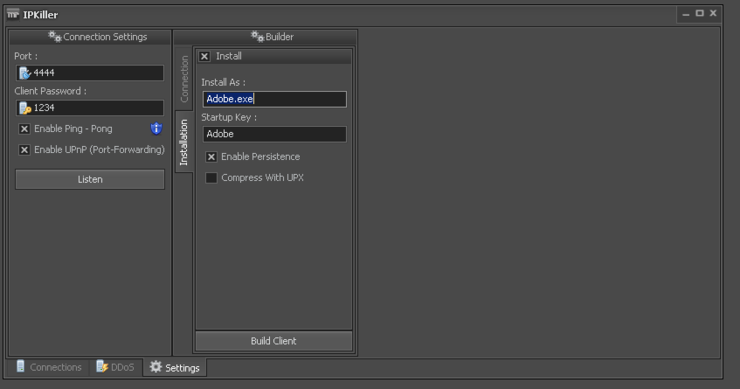Click the Install As field with Adobe.exe
The width and height of the screenshot is (740, 389).
(274, 99)
